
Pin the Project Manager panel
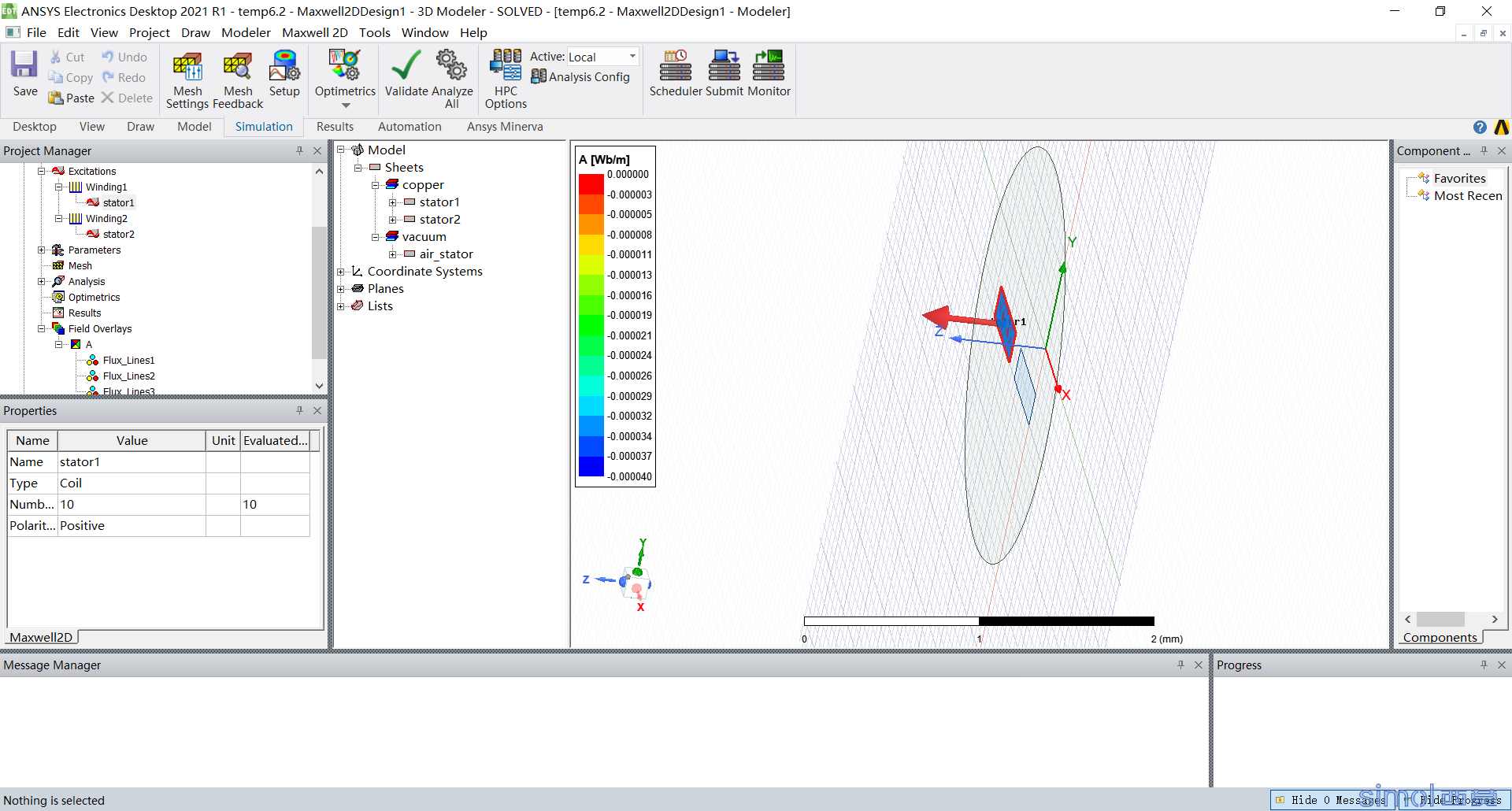coord(299,150)
